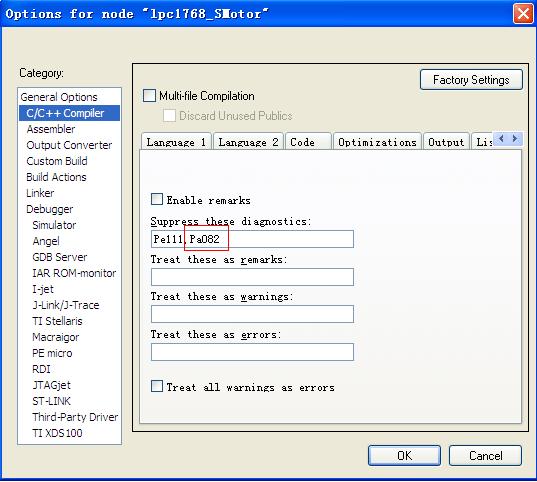Select the Output tab
Image resolution: width=537 pixels, height=482 pixels.
446,142
